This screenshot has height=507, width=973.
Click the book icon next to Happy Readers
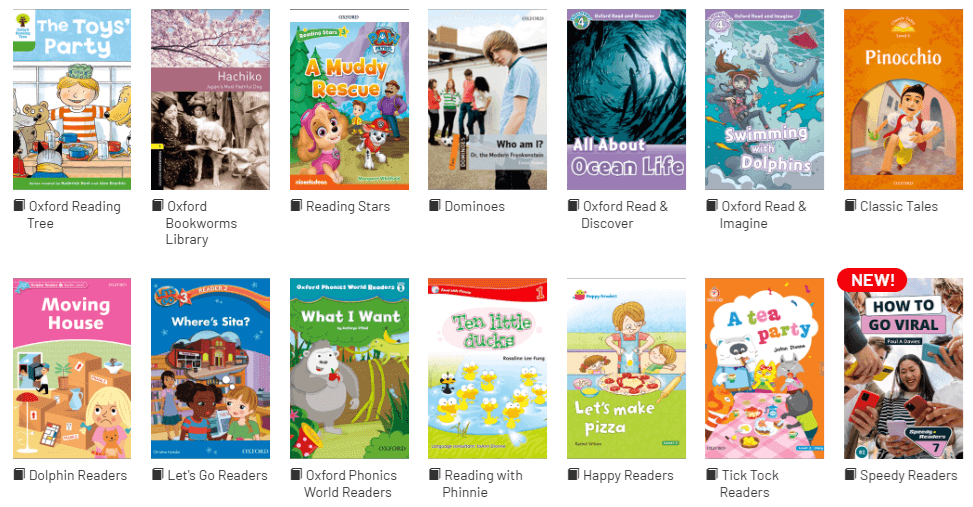click(x=573, y=475)
